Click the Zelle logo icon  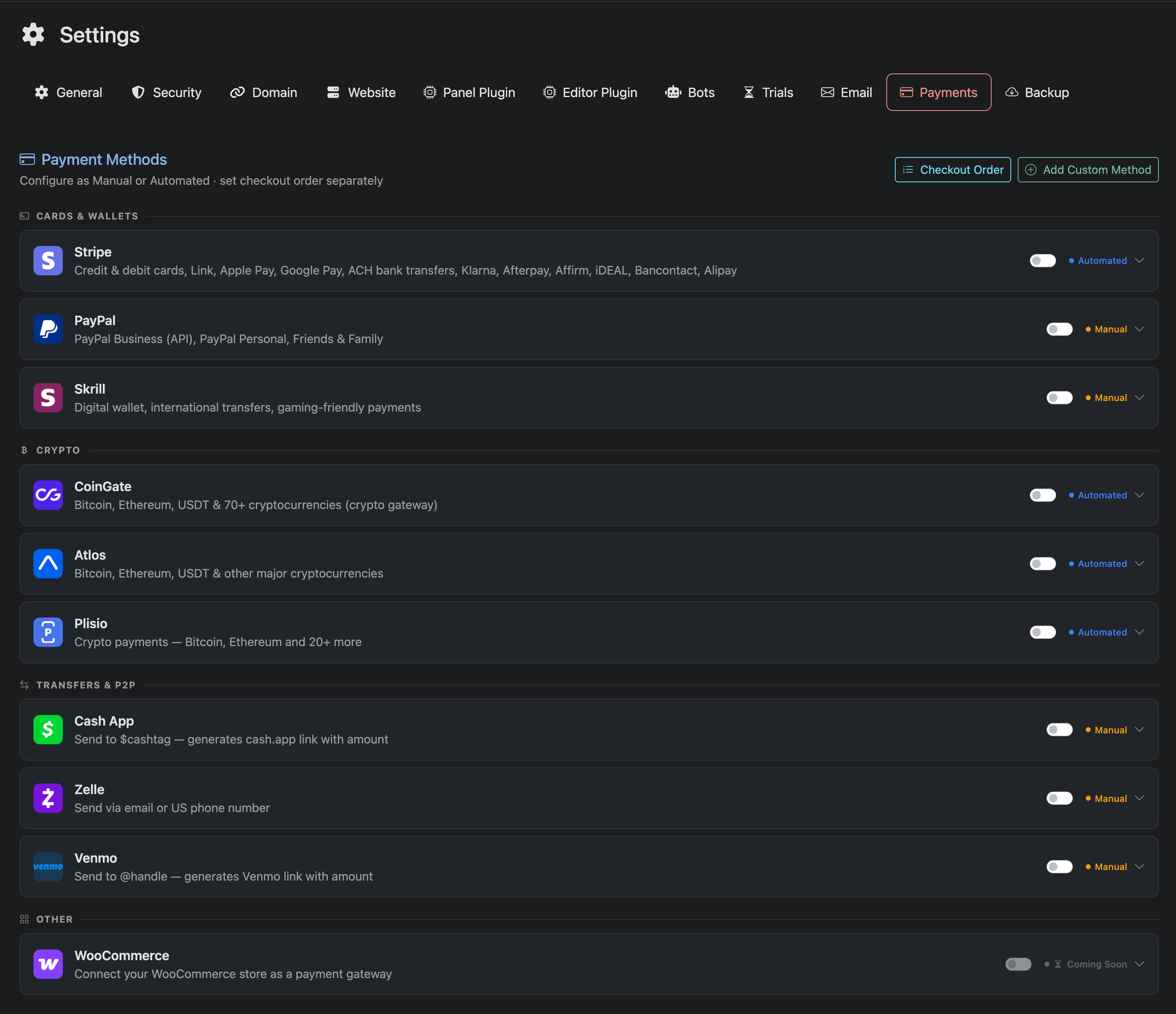click(x=48, y=798)
